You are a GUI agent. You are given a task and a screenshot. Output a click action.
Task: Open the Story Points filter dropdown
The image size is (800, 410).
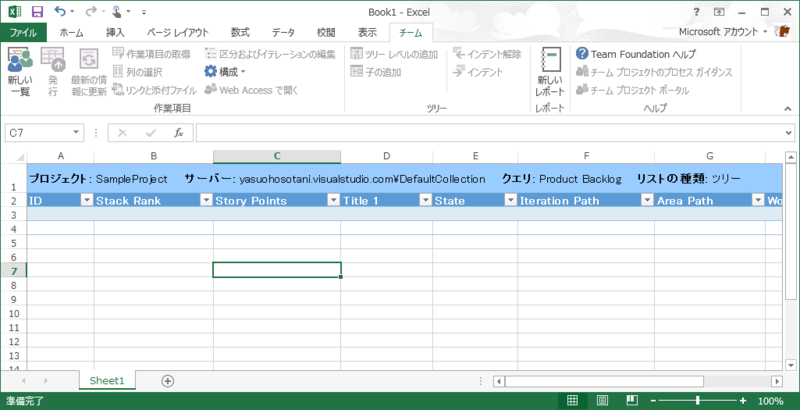[x=334, y=200]
